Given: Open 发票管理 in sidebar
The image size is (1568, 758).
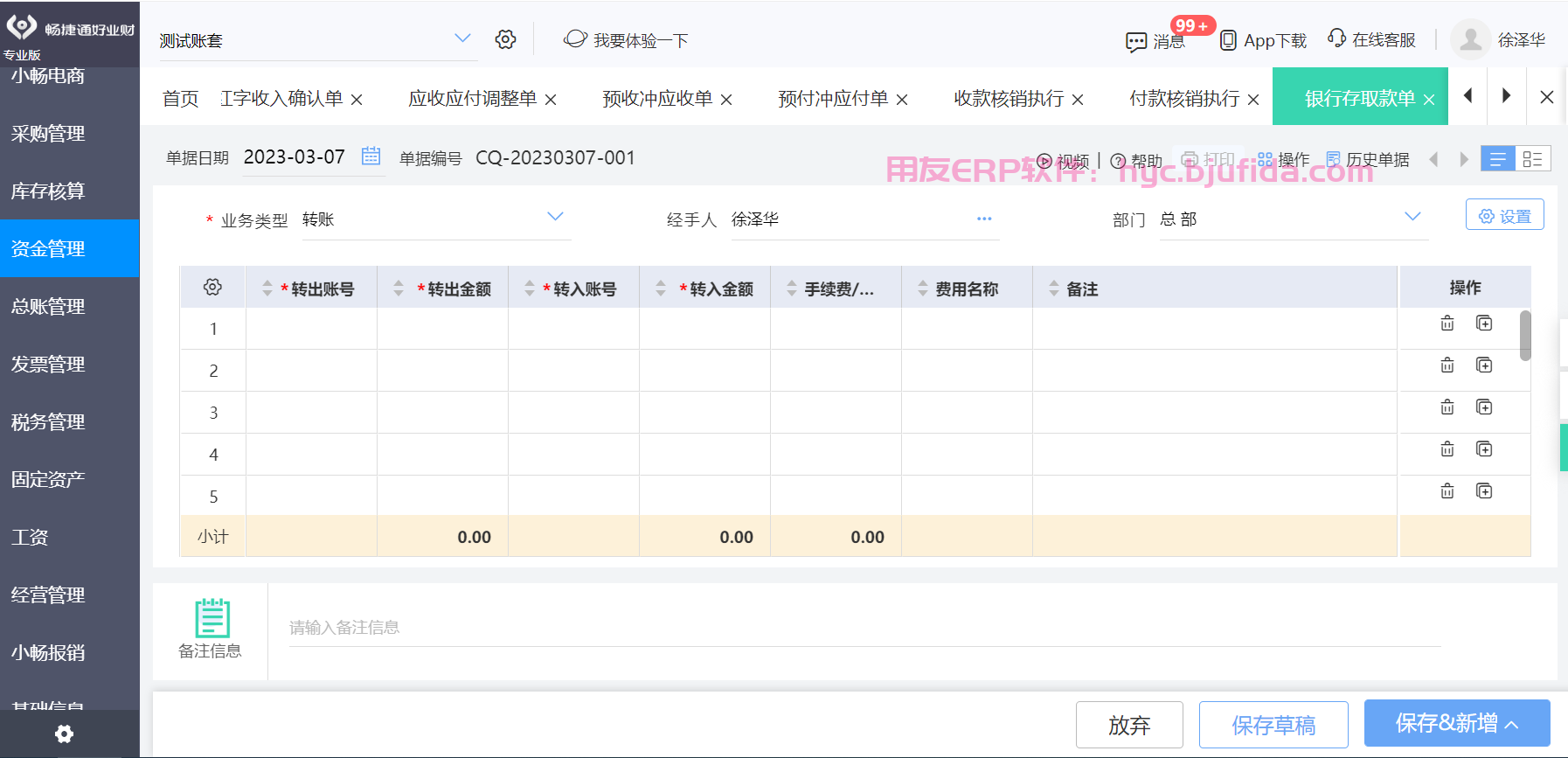Looking at the screenshot, I should pyautogui.click(x=48, y=364).
